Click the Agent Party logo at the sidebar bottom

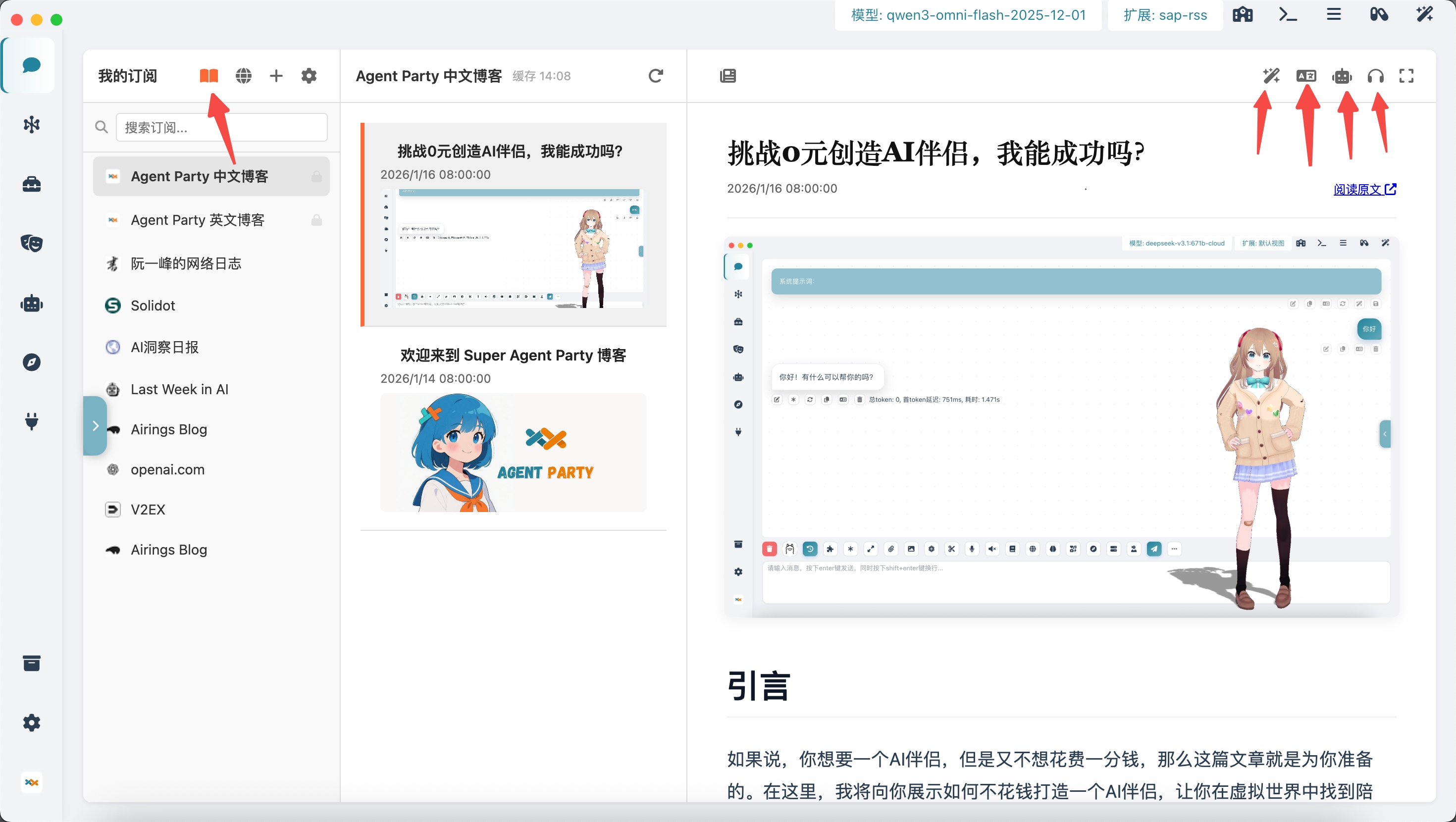pyautogui.click(x=32, y=782)
